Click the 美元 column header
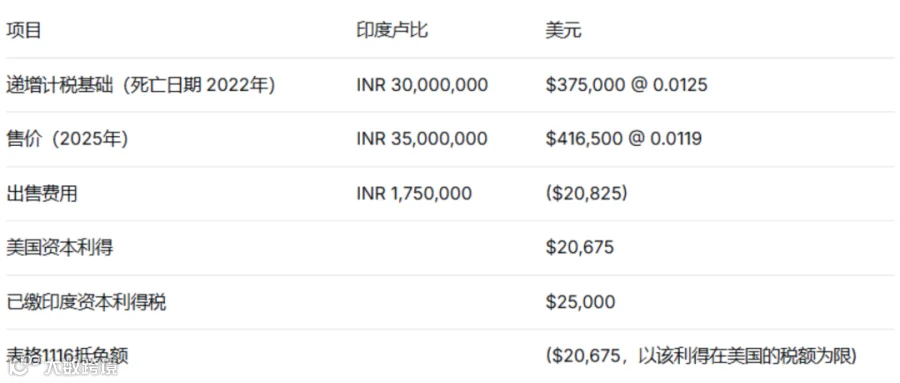 point(563,30)
